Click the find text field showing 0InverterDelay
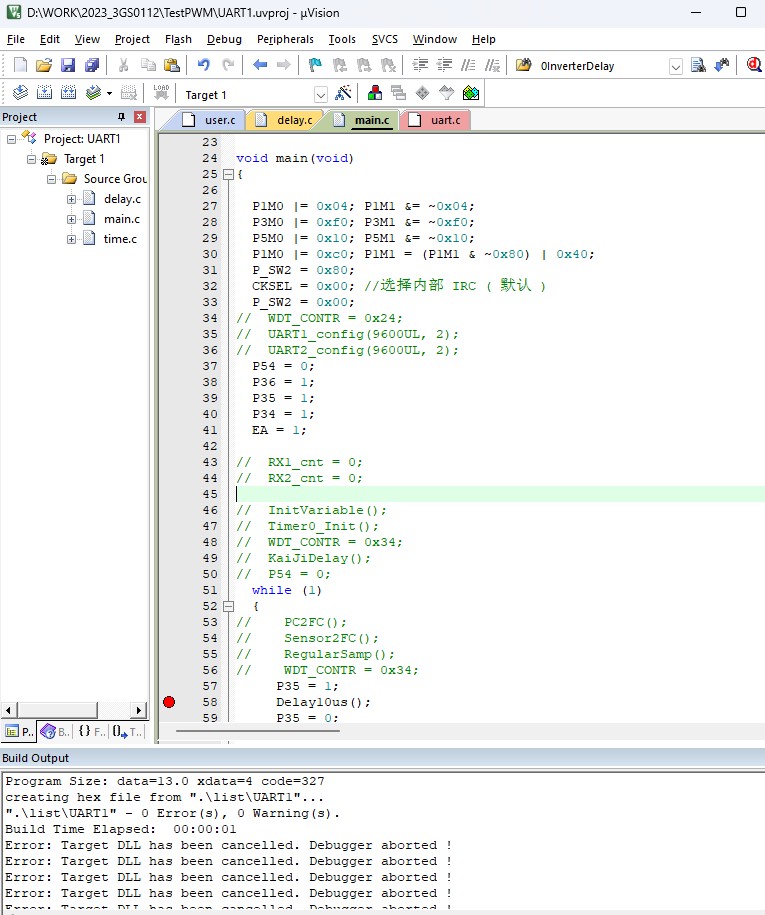Viewport: 765px width, 915px height. (x=602, y=67)
